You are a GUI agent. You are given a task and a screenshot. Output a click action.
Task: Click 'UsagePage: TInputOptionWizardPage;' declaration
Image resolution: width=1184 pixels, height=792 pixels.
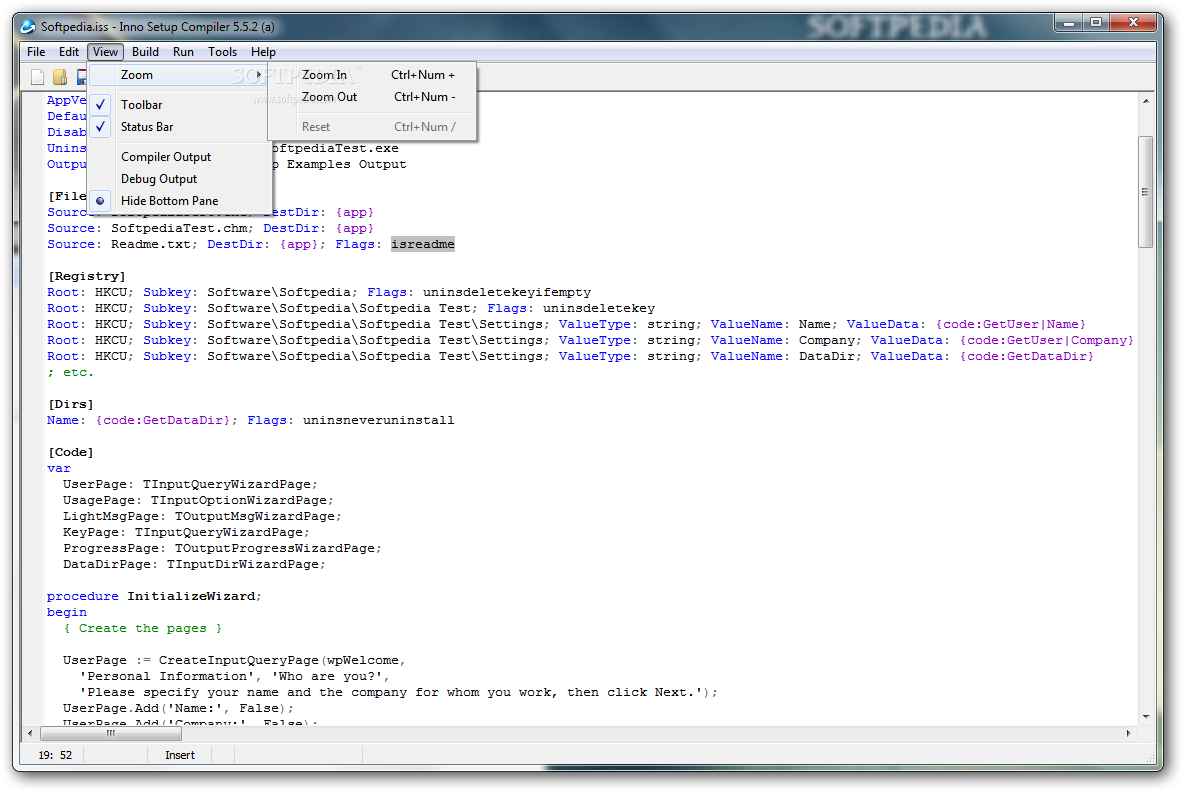pos(198,500)
